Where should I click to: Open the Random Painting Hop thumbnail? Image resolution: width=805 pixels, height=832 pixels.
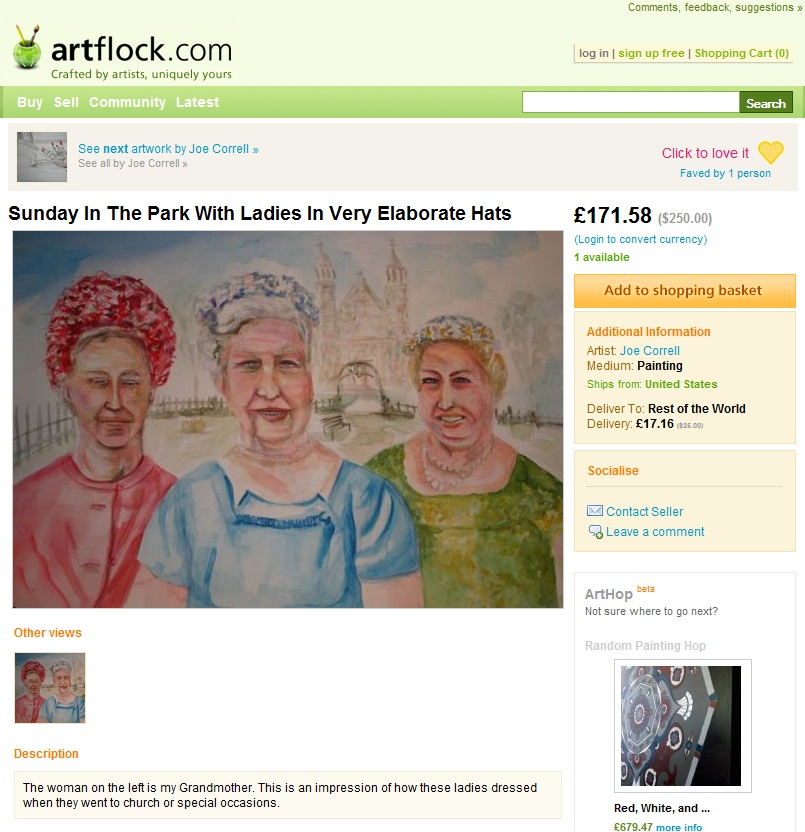(682, 725)
